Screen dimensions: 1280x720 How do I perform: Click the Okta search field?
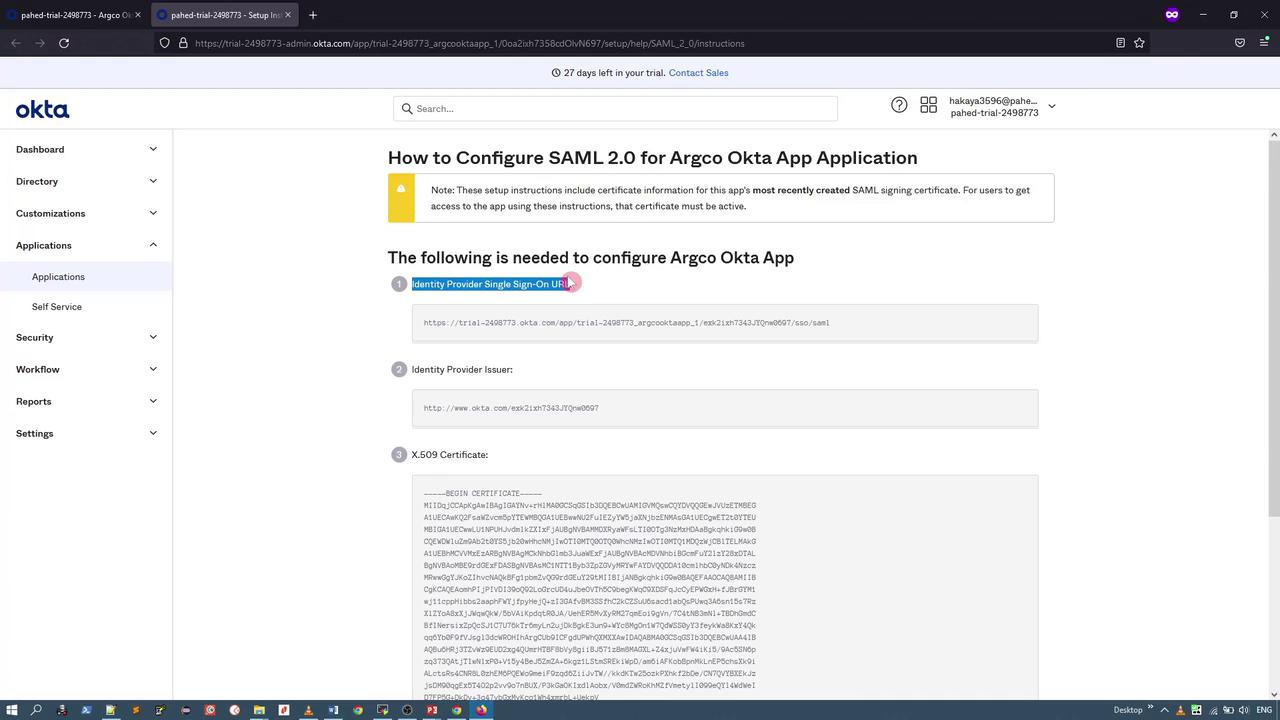pos(615,108)
